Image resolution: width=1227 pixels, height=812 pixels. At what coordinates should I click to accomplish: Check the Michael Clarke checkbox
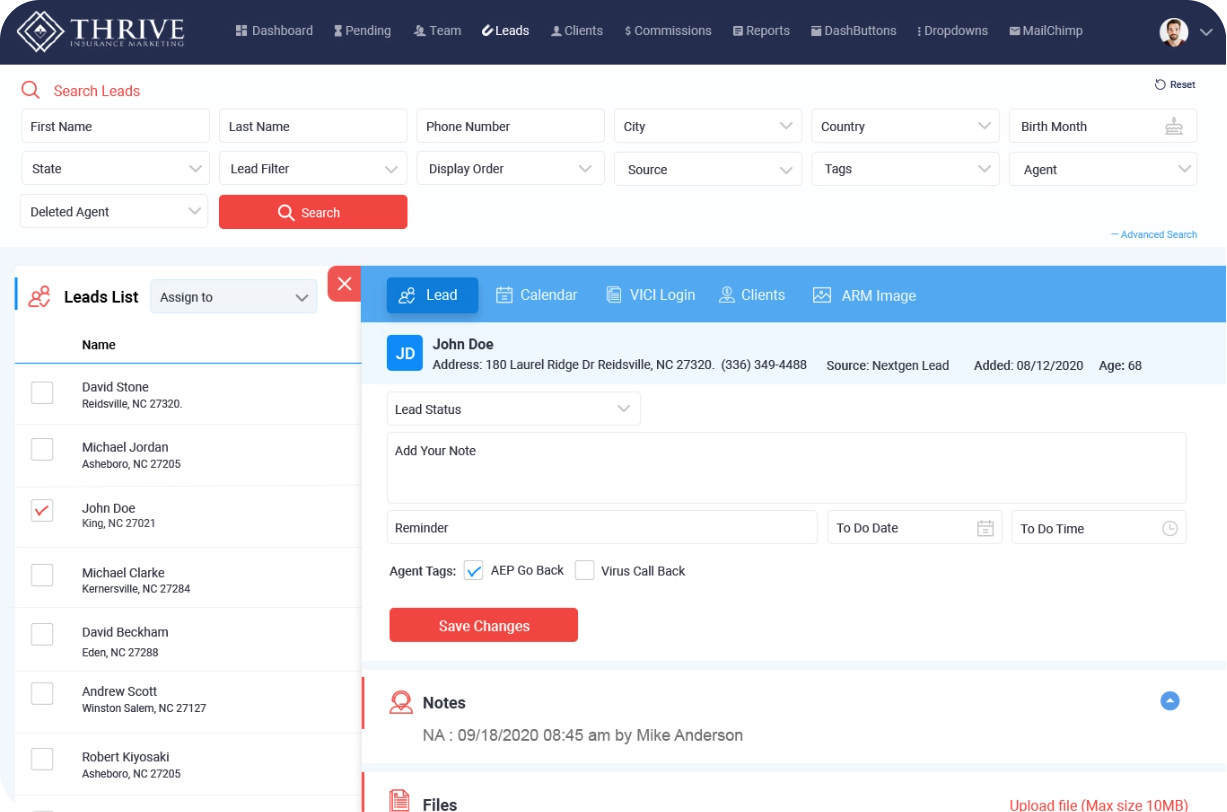[x=42, y=575]
